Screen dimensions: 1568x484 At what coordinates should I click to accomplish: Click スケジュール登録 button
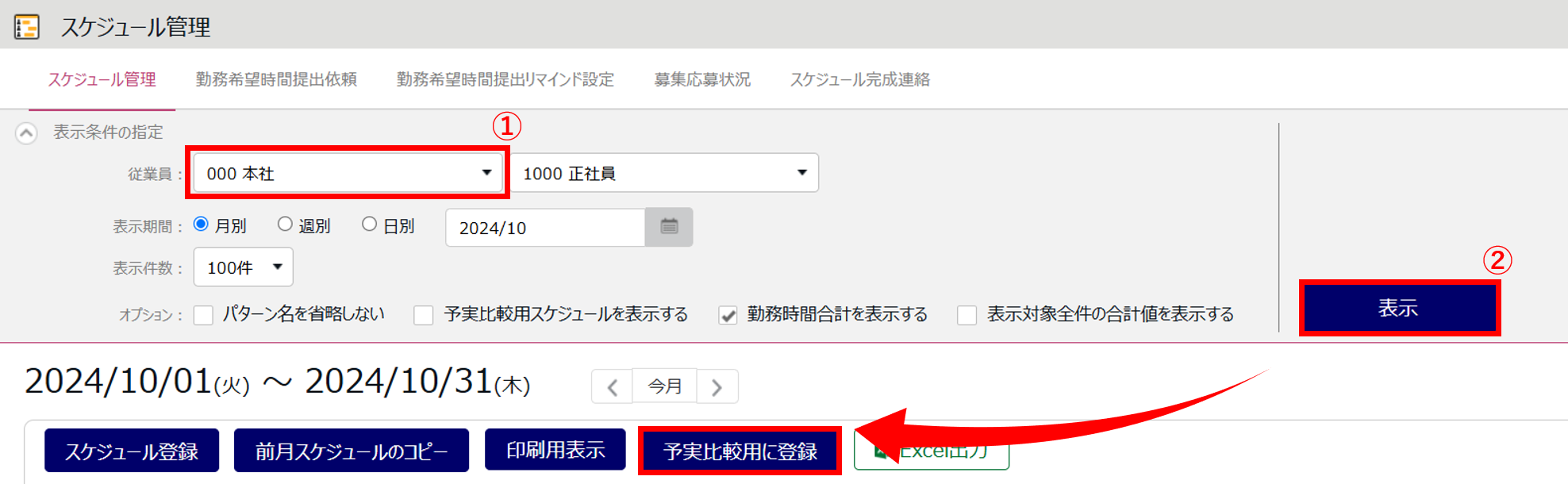click(x=132, y=451)
